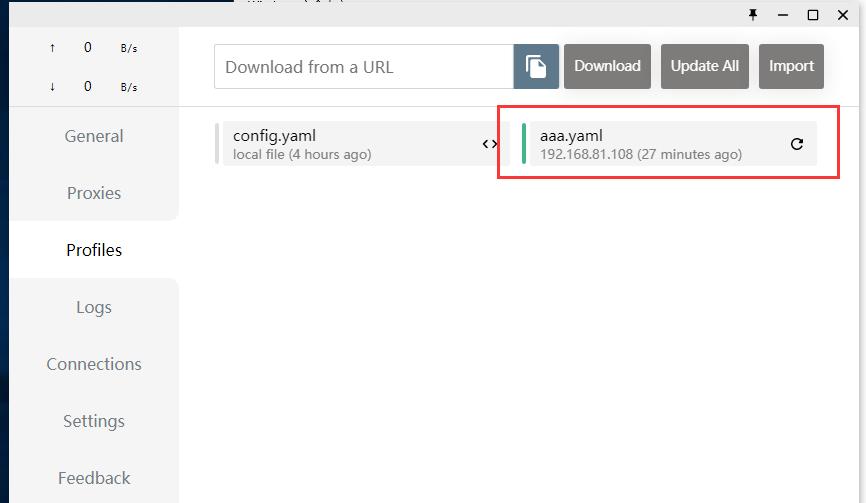
Task: Click the Import button
Action: tap(791, 66)
